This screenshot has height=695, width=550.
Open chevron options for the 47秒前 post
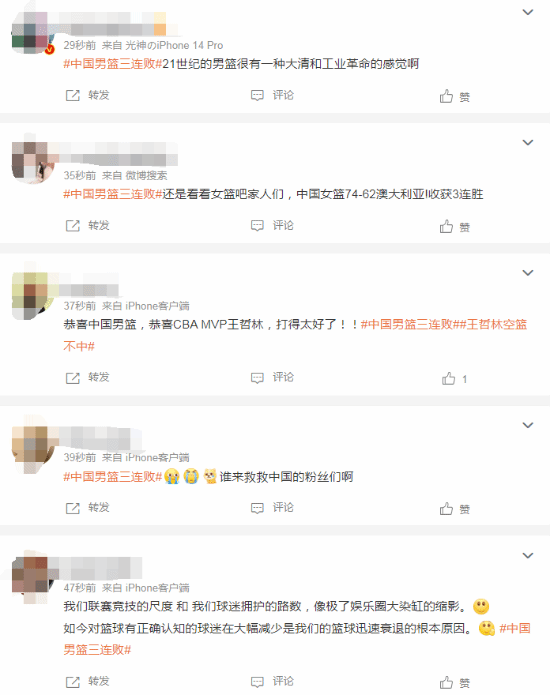point(527,555)
